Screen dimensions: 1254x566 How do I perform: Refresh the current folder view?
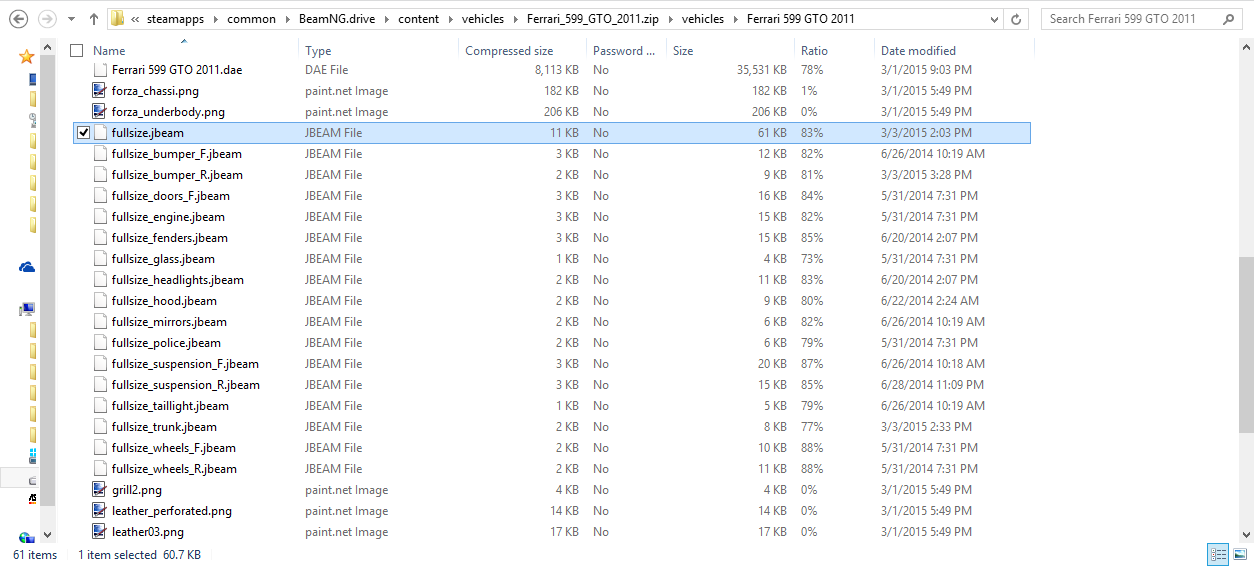click(x=1017, y=19)
